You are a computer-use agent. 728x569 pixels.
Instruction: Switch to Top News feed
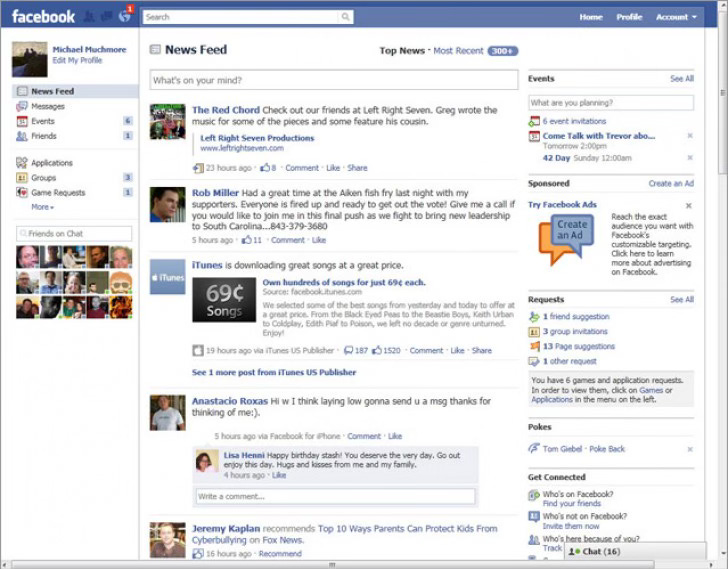(x=402, y=51)
